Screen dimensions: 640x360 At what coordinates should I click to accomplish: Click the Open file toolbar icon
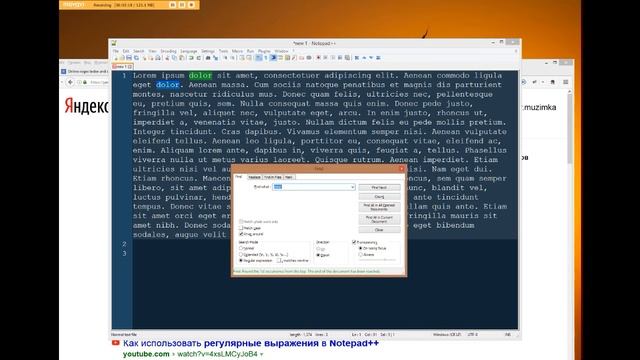point(122,58)
